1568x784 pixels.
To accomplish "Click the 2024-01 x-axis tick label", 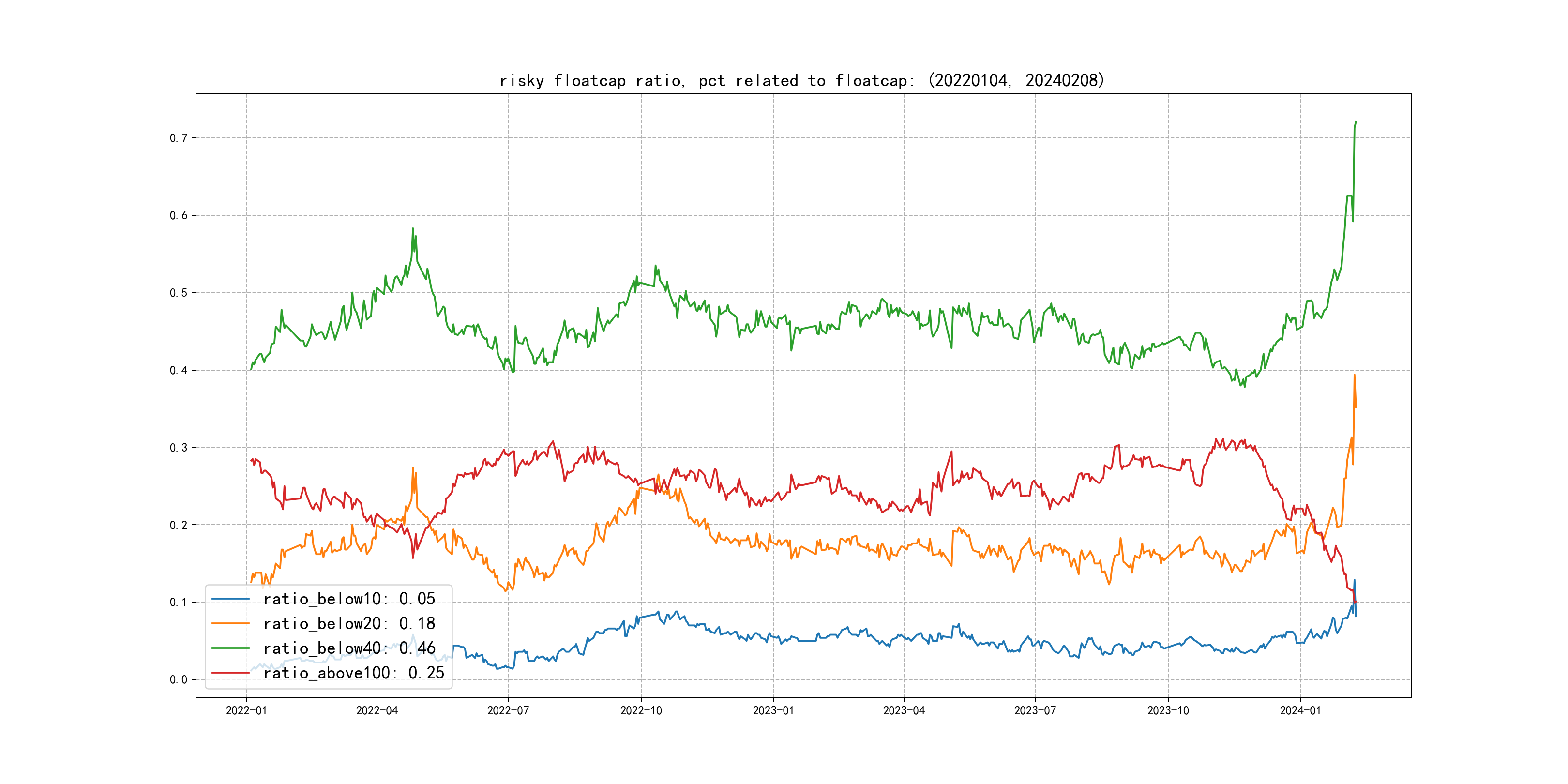I will [x=1300, y=710].
